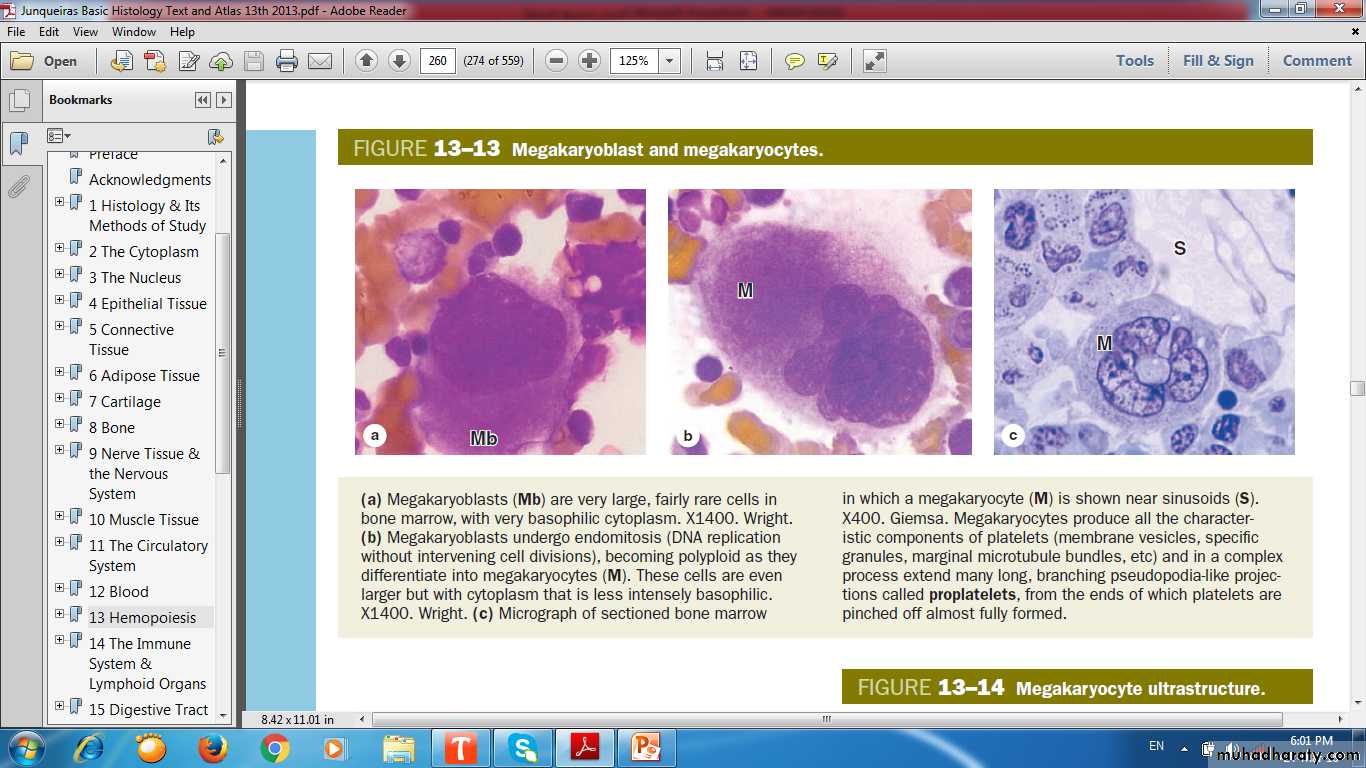Open the View menu
This screenshot has height=768, width=1366.
coord(85,32)
